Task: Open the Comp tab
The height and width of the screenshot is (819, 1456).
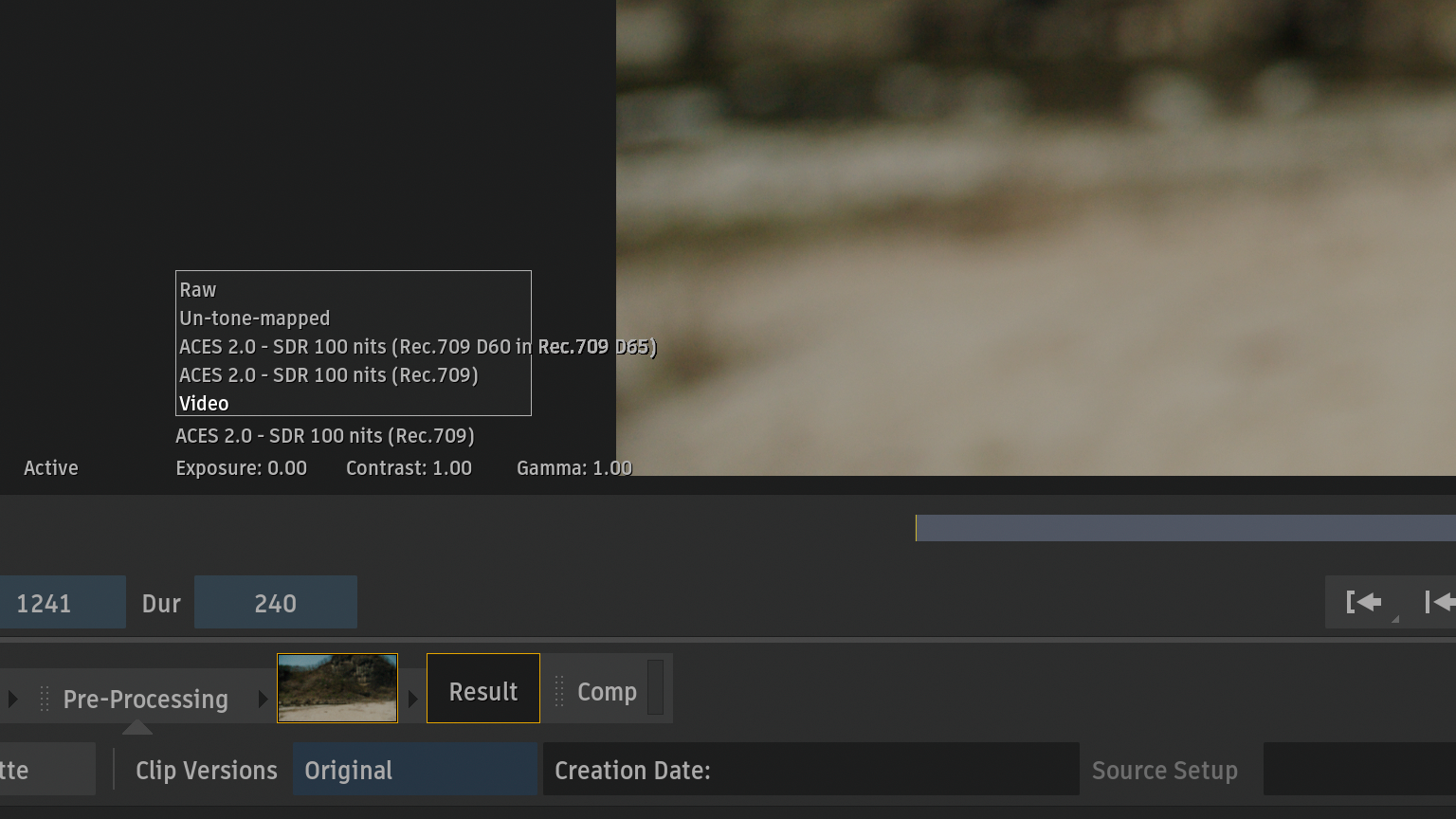Action: point(607,692)
